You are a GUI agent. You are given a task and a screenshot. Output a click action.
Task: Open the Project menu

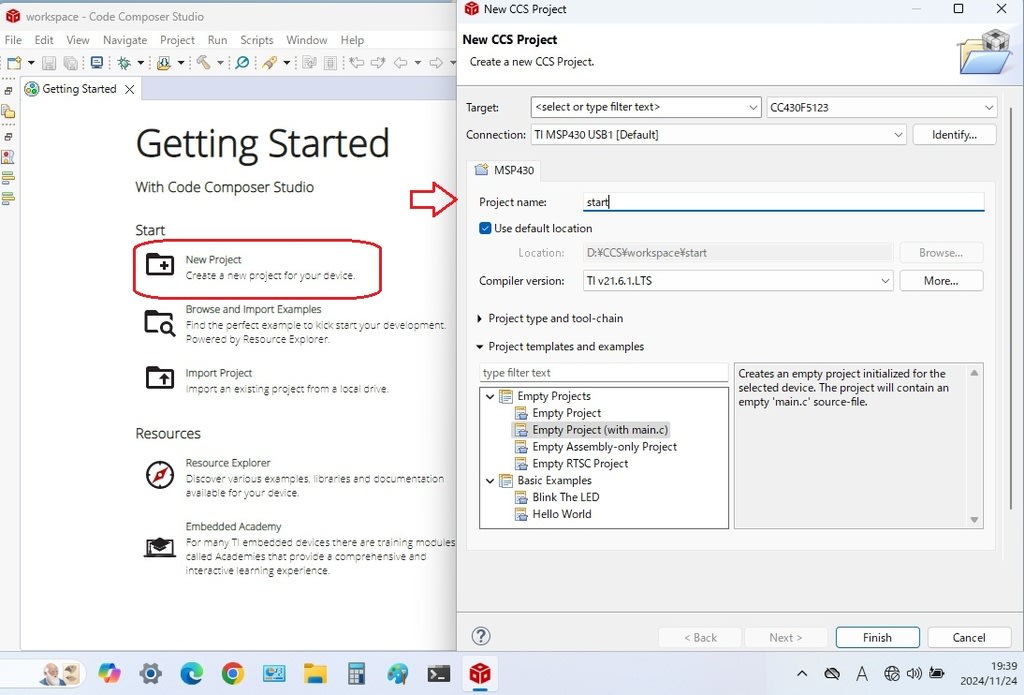pos(177,40)
